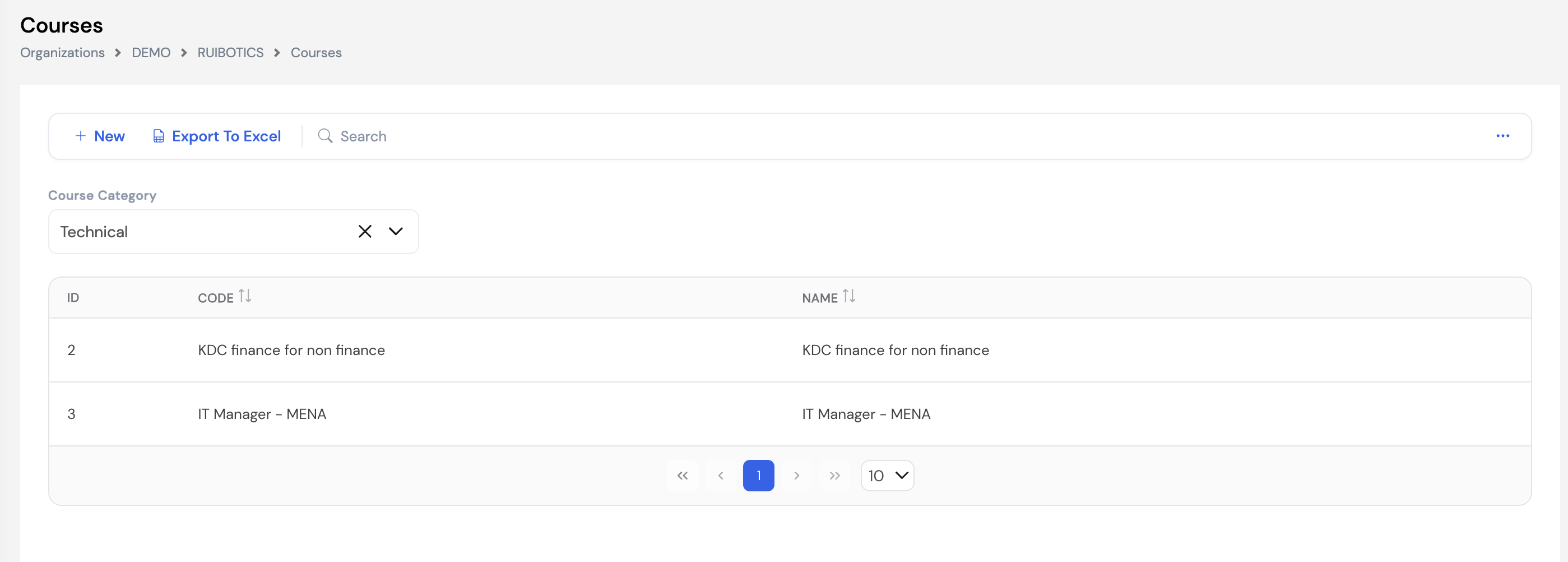
Task: Focus the Search input field
Action: pos(901,136)
